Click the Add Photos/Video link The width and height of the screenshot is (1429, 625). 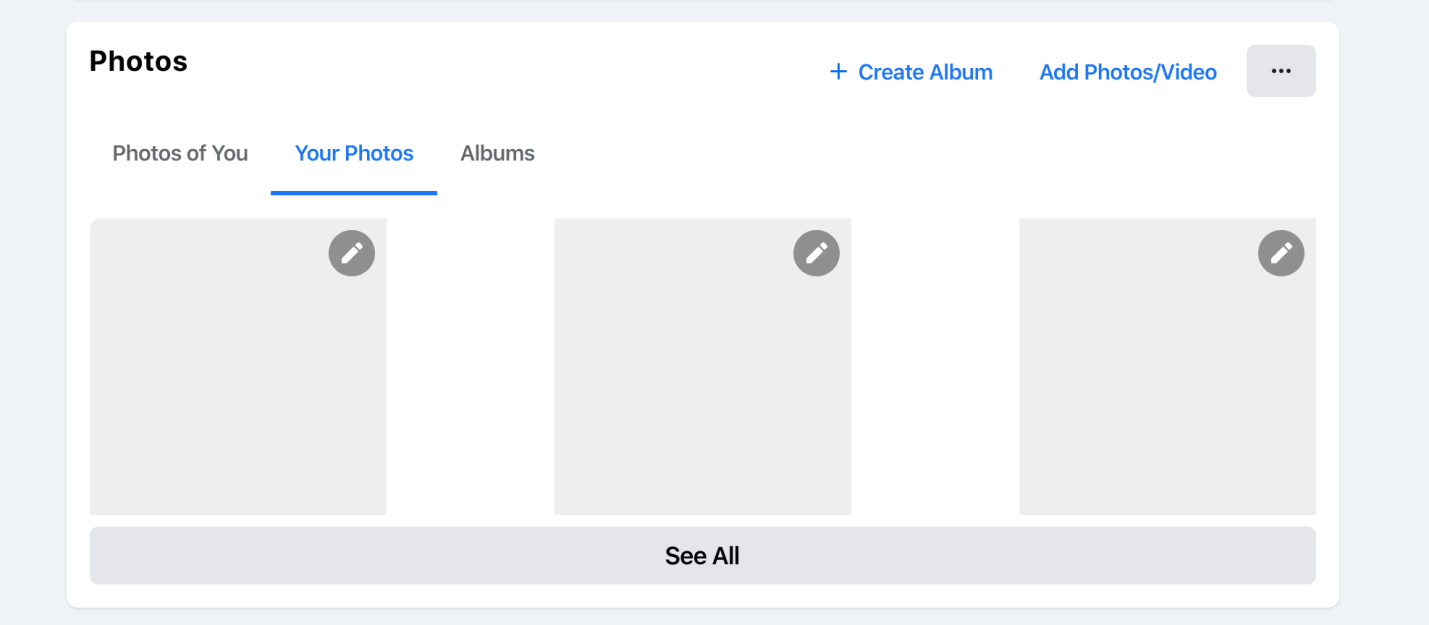1128,72
